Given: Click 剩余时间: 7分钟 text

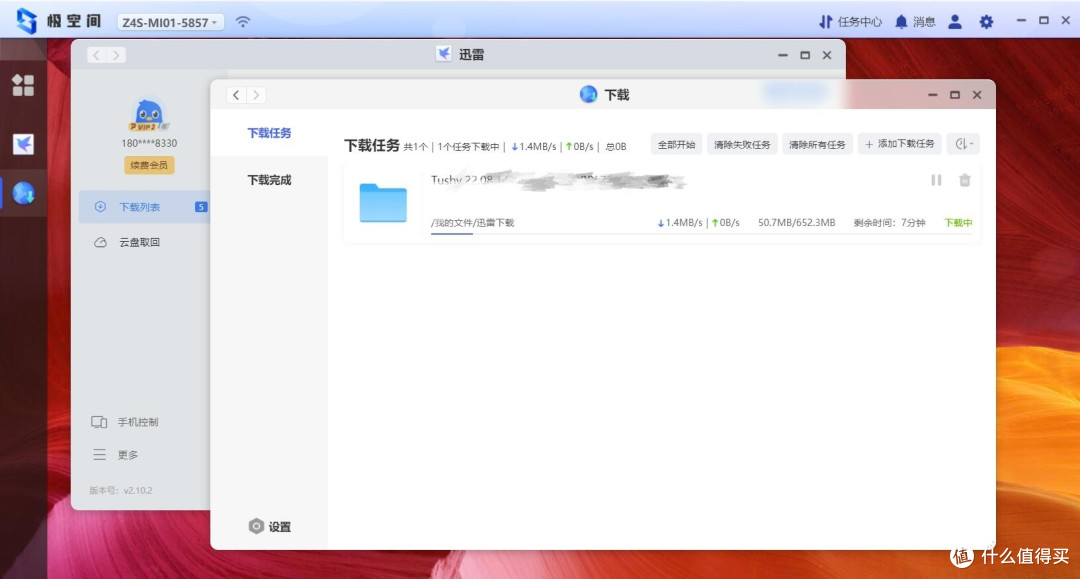Looking at the screenshot, I should click(x=889, y=223).
